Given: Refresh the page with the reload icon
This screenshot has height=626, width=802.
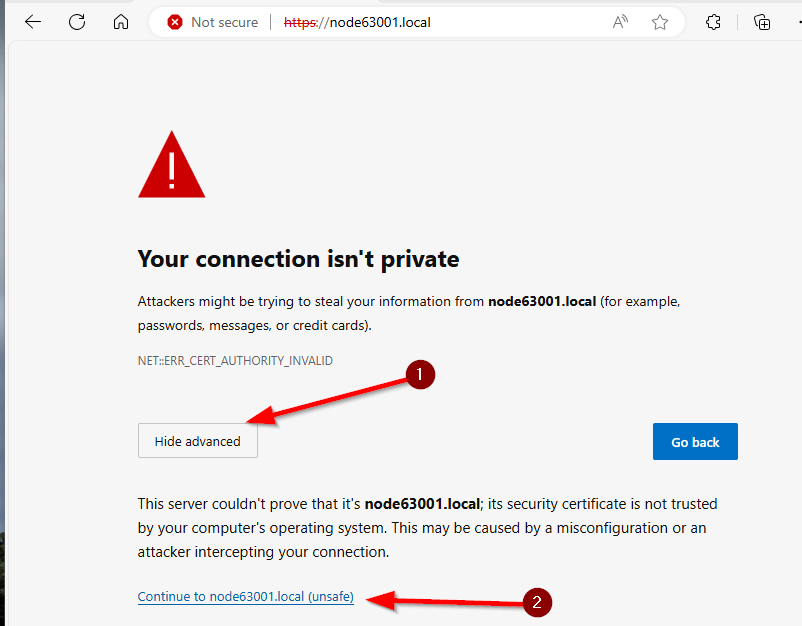Looking at the screenshot, I should [x=77, y=22].
